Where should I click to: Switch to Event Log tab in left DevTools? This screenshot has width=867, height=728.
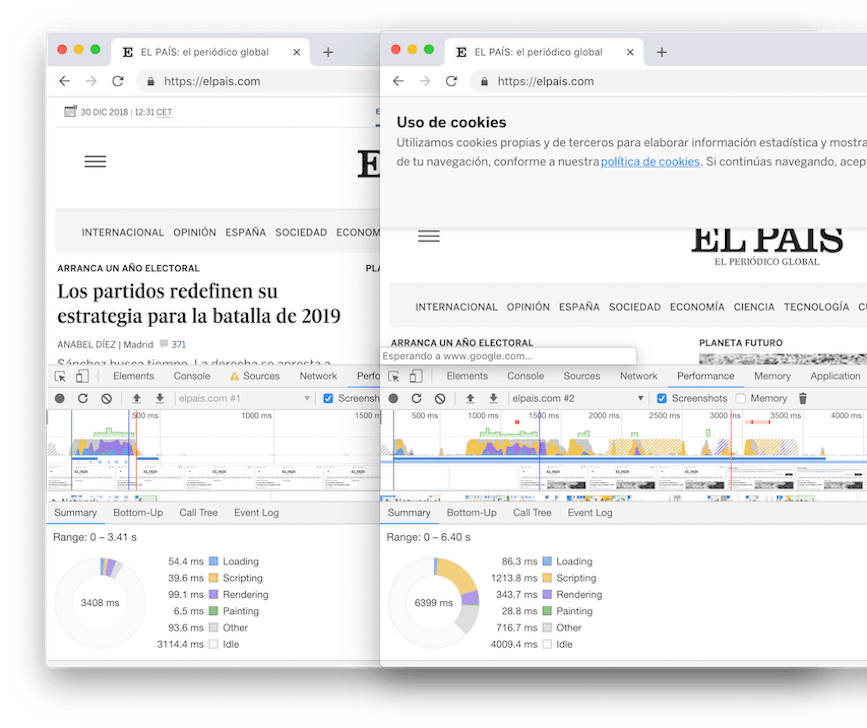pos(256,512)
